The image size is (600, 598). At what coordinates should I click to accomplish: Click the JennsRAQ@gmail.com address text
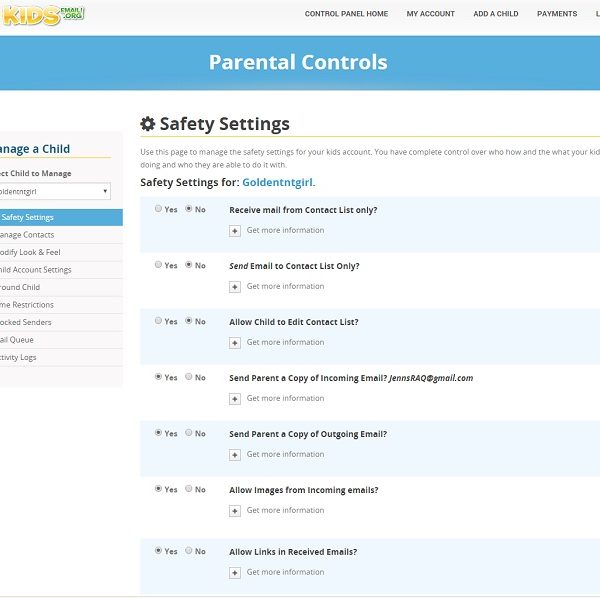coord(431,378)
